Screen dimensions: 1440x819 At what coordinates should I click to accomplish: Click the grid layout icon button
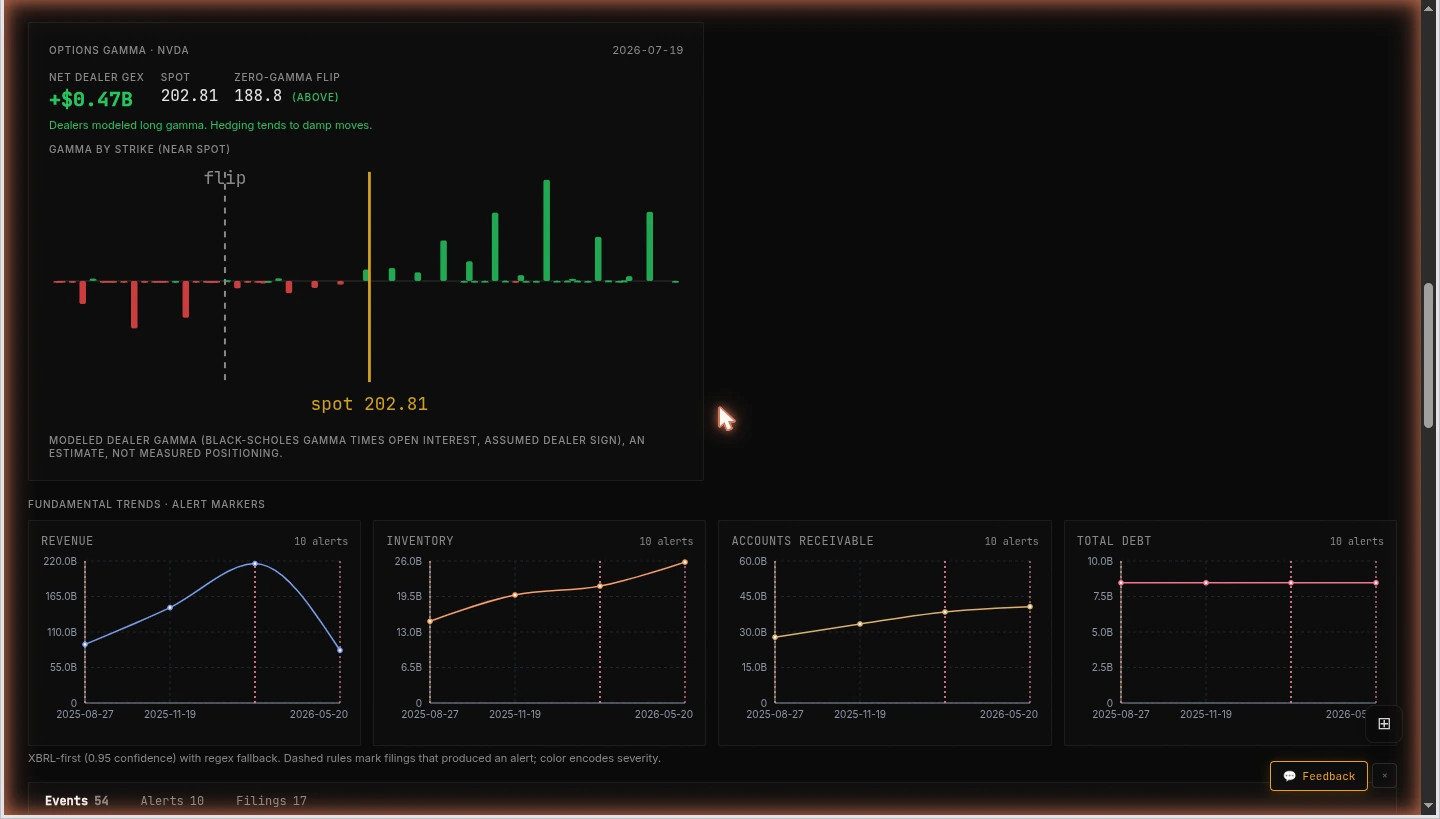pos(1384,724)
